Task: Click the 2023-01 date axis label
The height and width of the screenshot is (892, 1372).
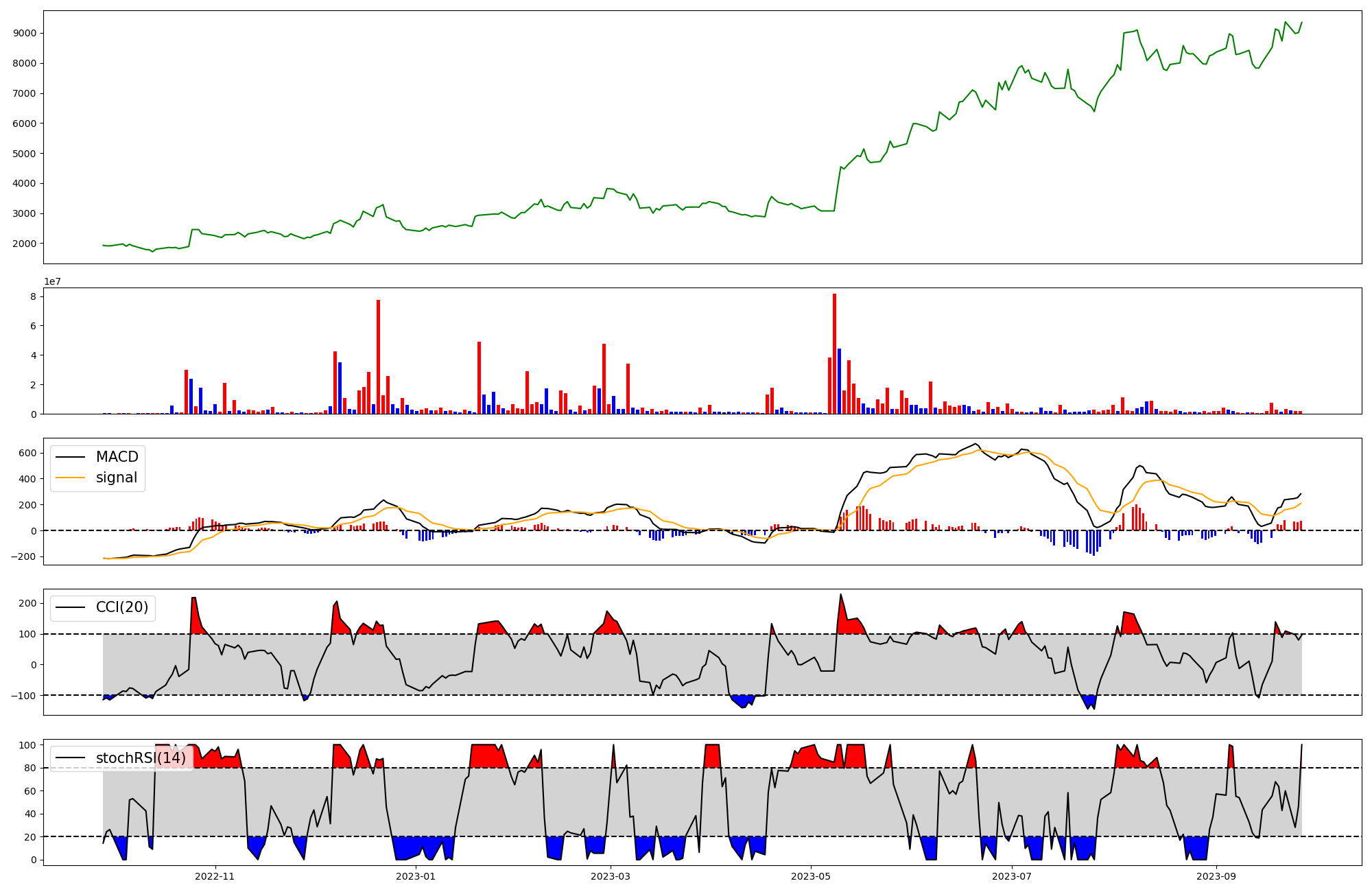Action: coord(415,876)
